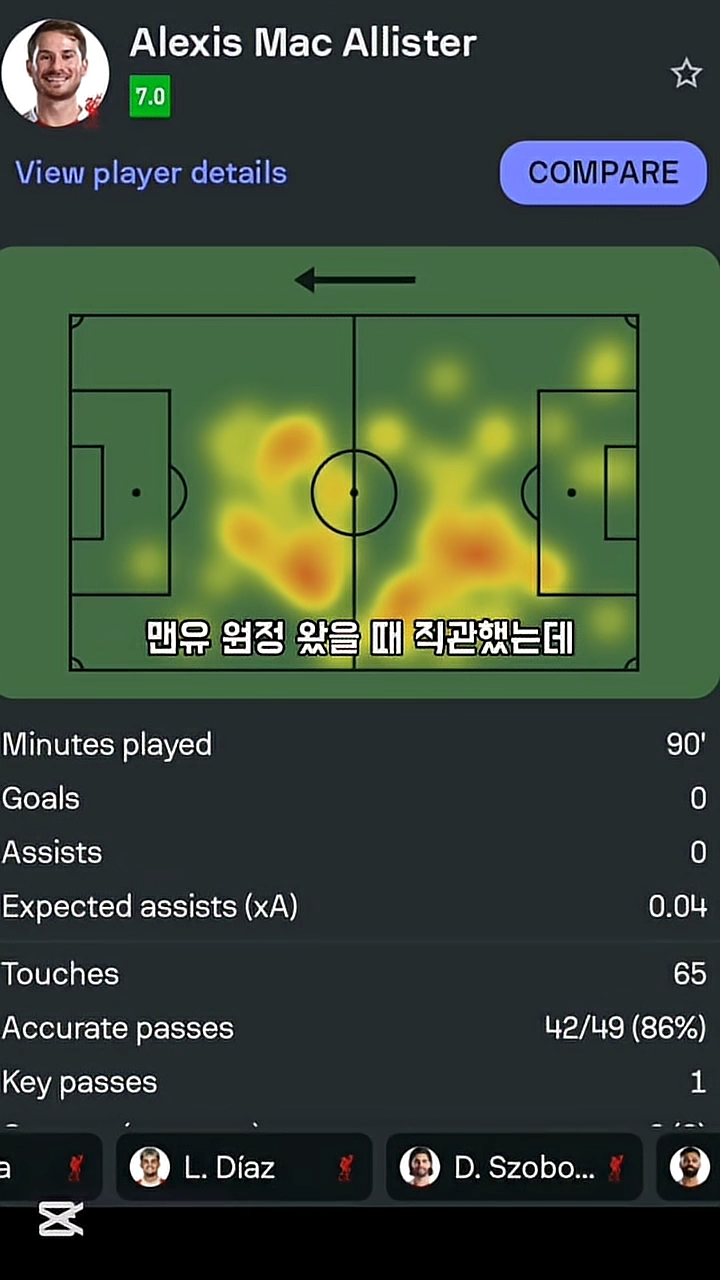Click the 7.0 rating badge
Screen dimensions: 720x1280
tap(150, 96)
